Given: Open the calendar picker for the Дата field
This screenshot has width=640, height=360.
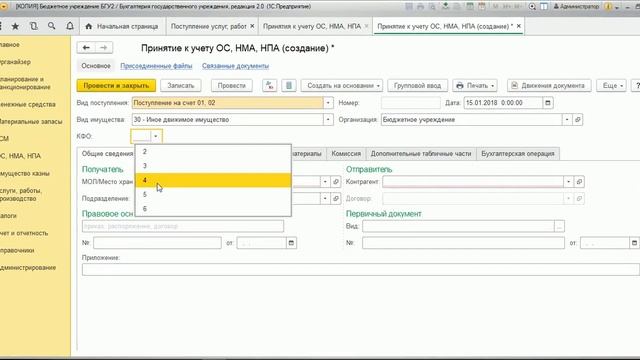Looking at the screenshot, I should (548, 103).
